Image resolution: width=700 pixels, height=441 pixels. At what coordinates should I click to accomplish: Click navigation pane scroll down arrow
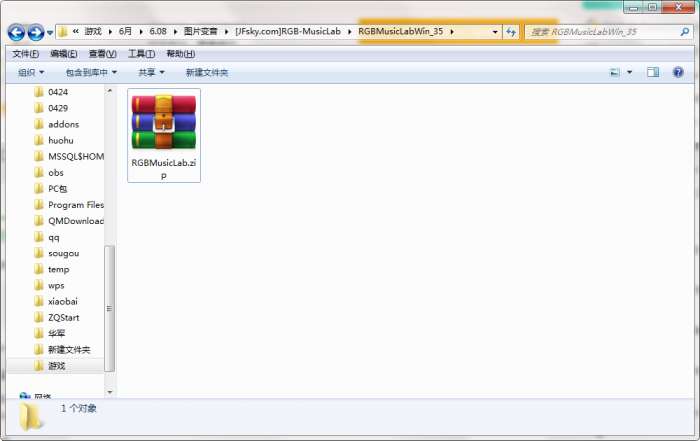tap(109, 392)
